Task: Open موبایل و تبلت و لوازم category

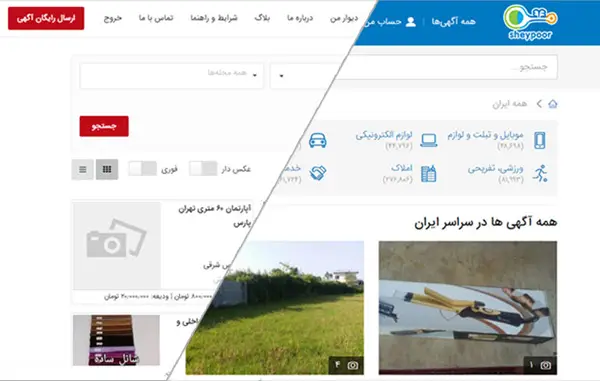Action: click(x=485, y=135)
